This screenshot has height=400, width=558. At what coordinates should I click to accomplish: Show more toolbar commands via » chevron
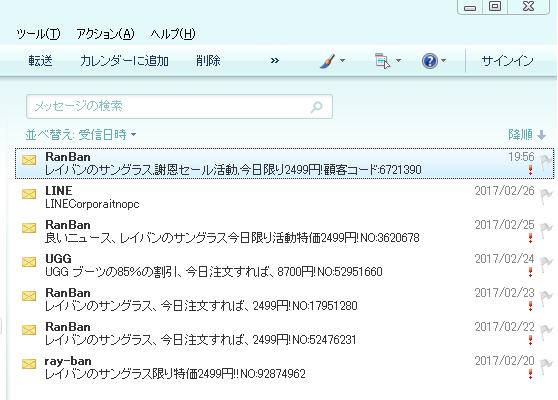pyautogui.click(x=274, y=61)
